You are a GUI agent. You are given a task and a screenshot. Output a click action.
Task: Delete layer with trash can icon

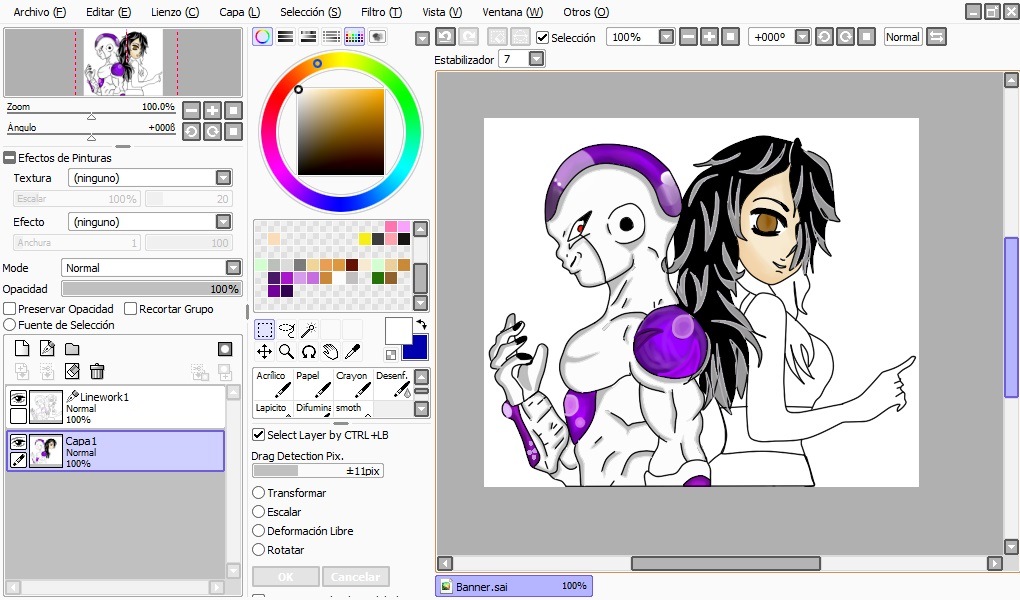(x=97, y=372)
